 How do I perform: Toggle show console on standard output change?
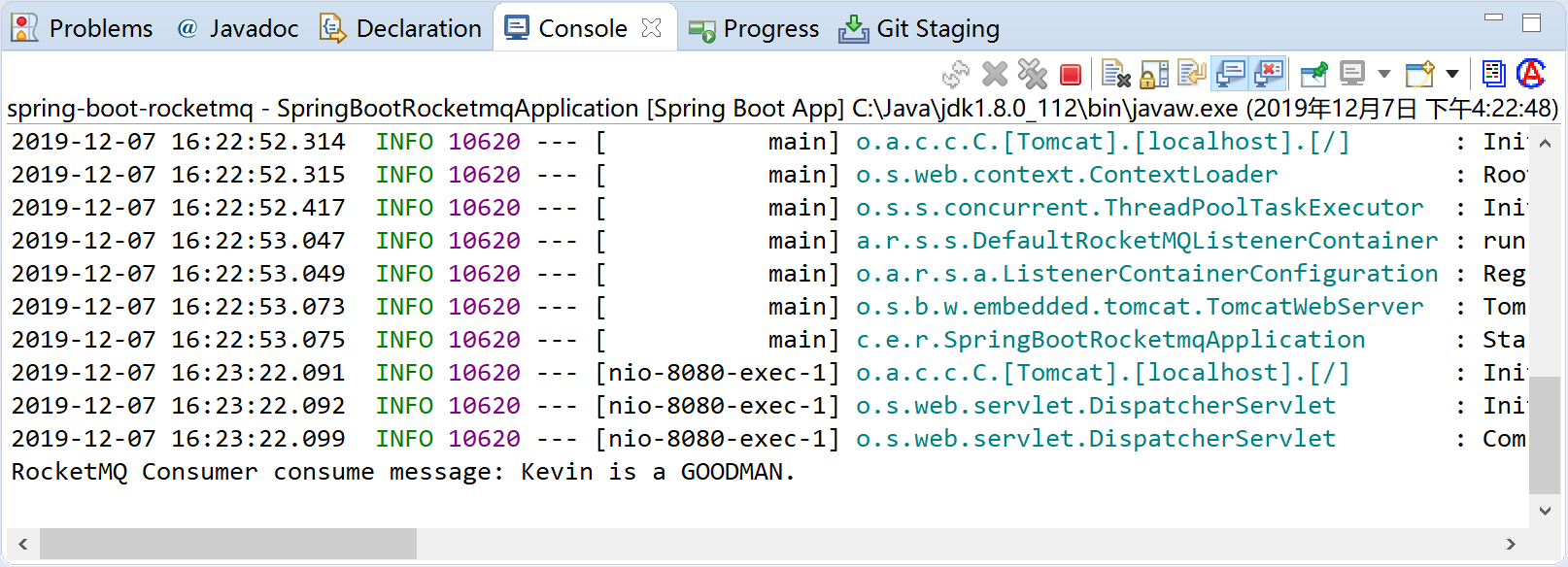[x=1231, y=74]
